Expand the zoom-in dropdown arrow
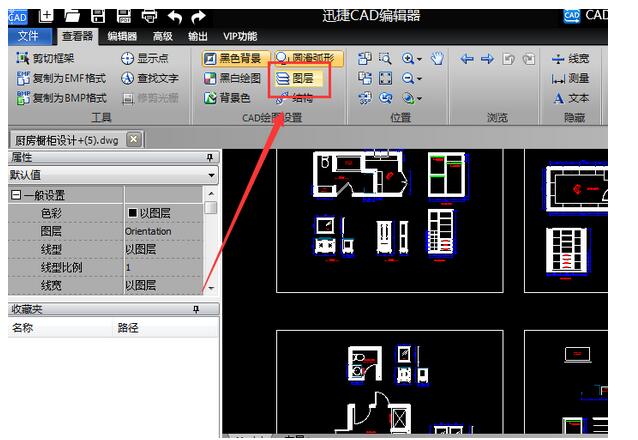Image resolution: width=638 pixels, height=440 pixels. (x=420, y=59)
